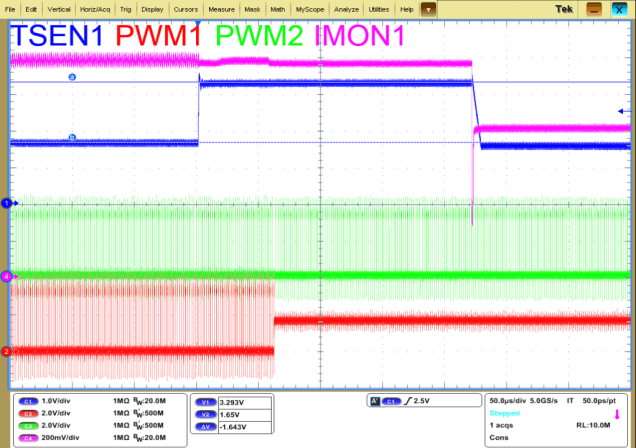This screenshot has height=448, width=636.
Task: Click the channel 2 ground marker on left edge
Action: (x=6, y=351)
